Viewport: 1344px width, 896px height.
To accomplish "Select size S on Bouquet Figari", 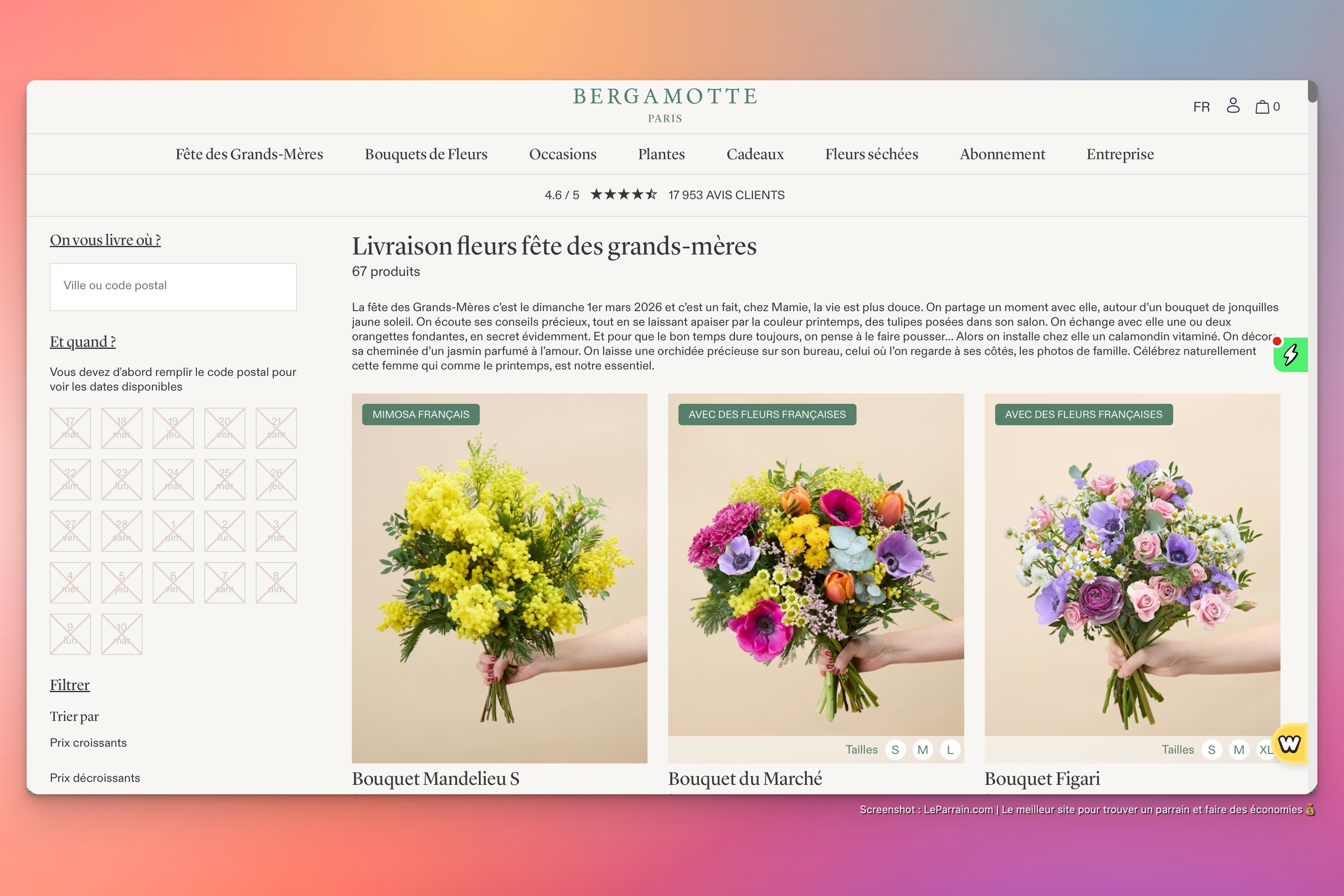I will point(1211,750).
